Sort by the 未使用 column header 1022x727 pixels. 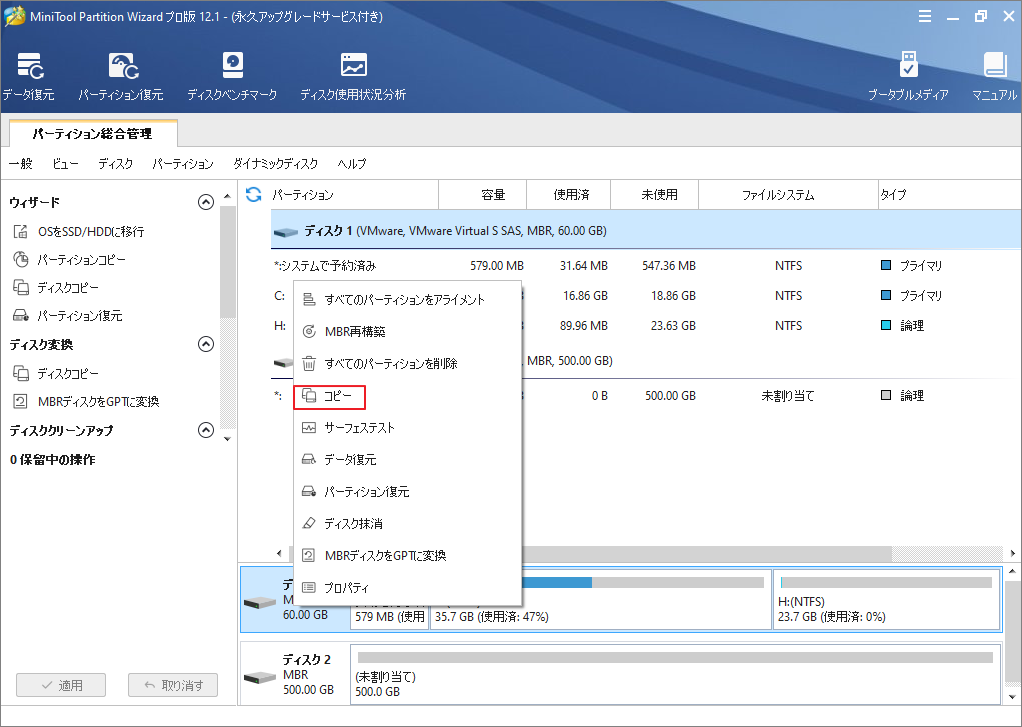point(655,195)
